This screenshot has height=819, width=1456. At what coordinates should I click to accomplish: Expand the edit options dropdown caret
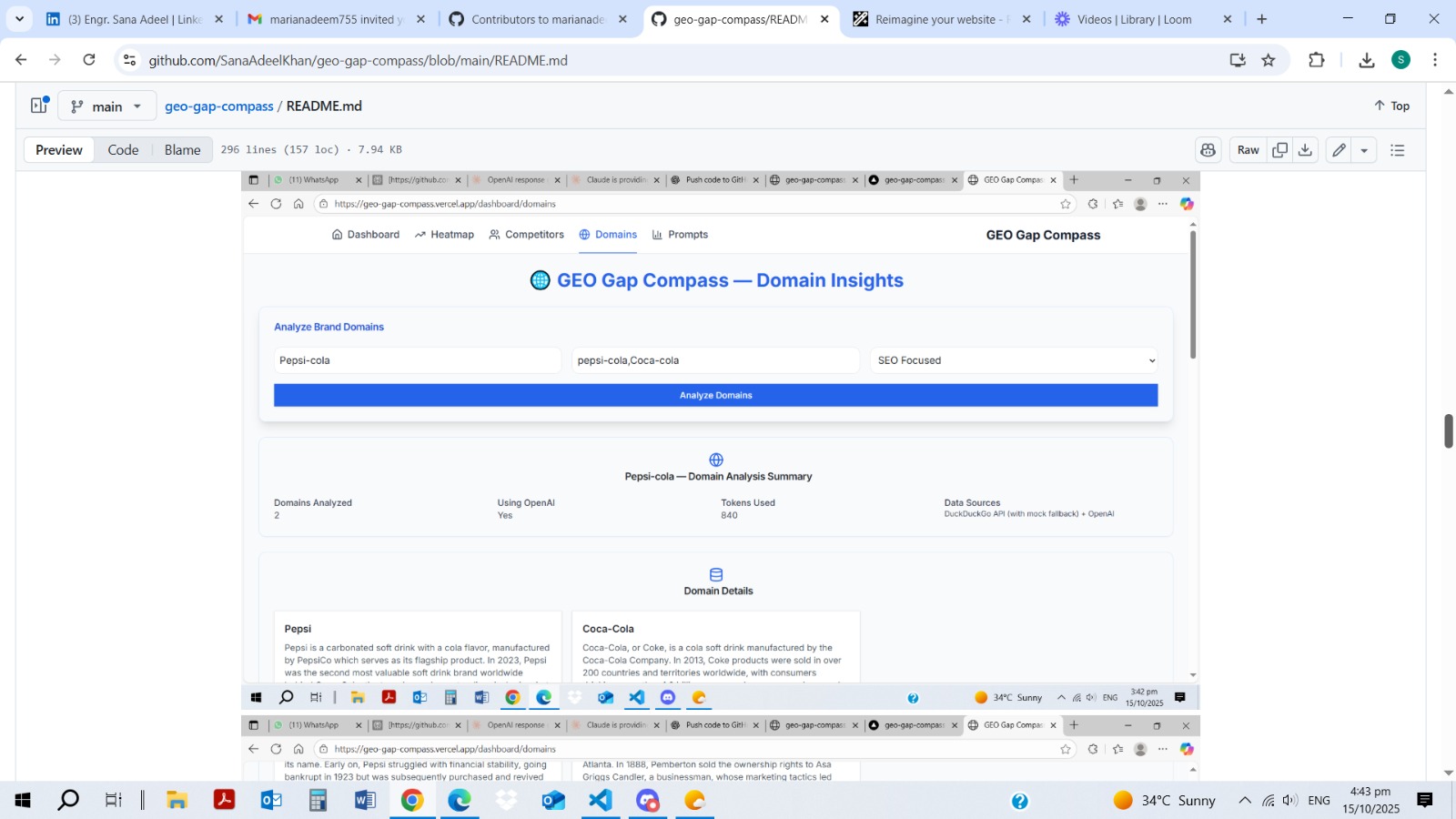coord(1364,150)
